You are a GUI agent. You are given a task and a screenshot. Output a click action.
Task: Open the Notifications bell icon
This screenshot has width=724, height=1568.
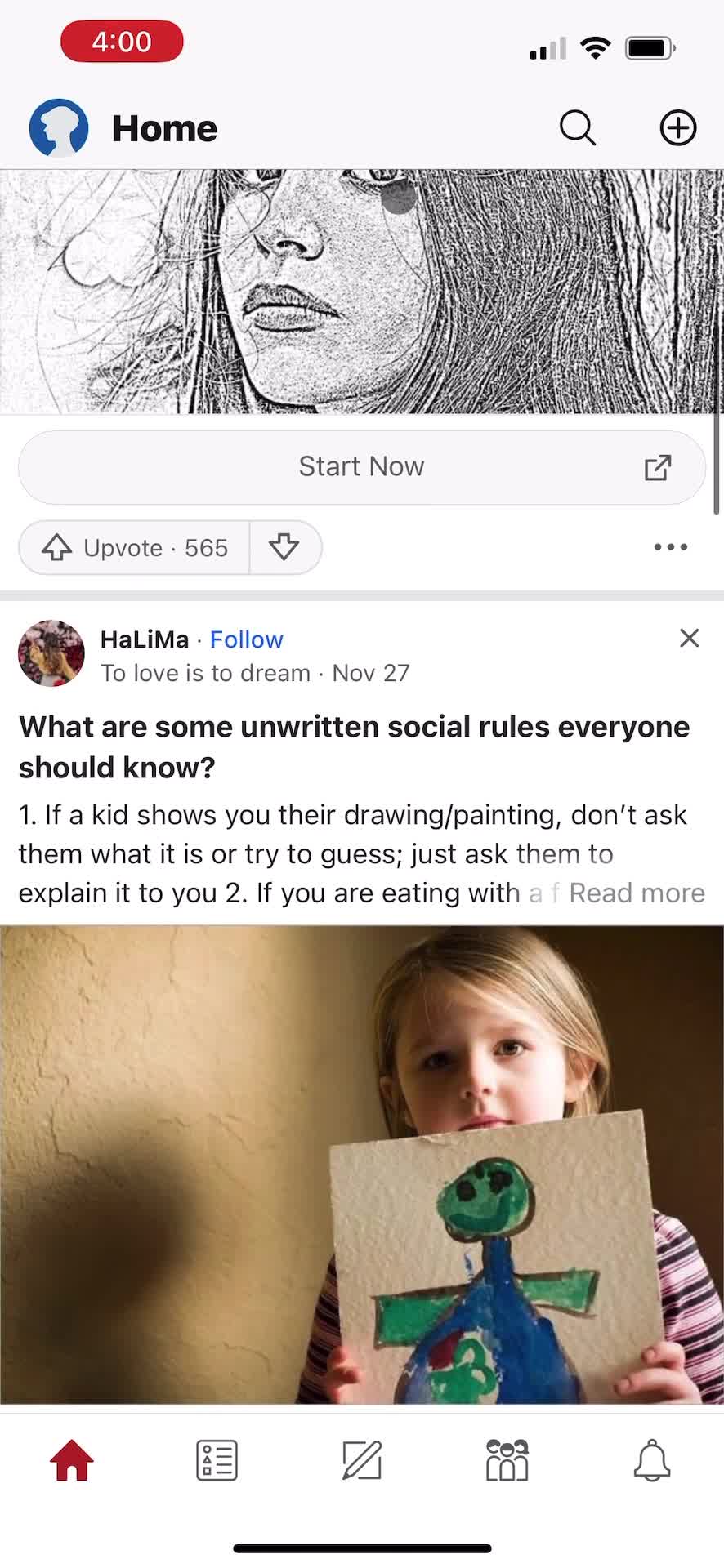tap(652, 1460)
